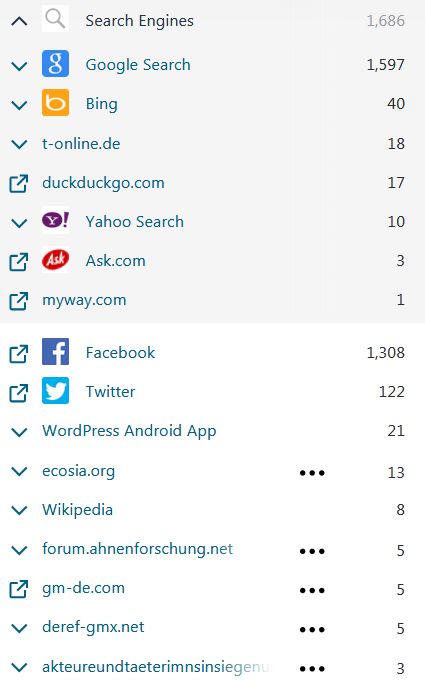
Task: Click the Google Search 'g' icon
Action: [x=55, y=64]
